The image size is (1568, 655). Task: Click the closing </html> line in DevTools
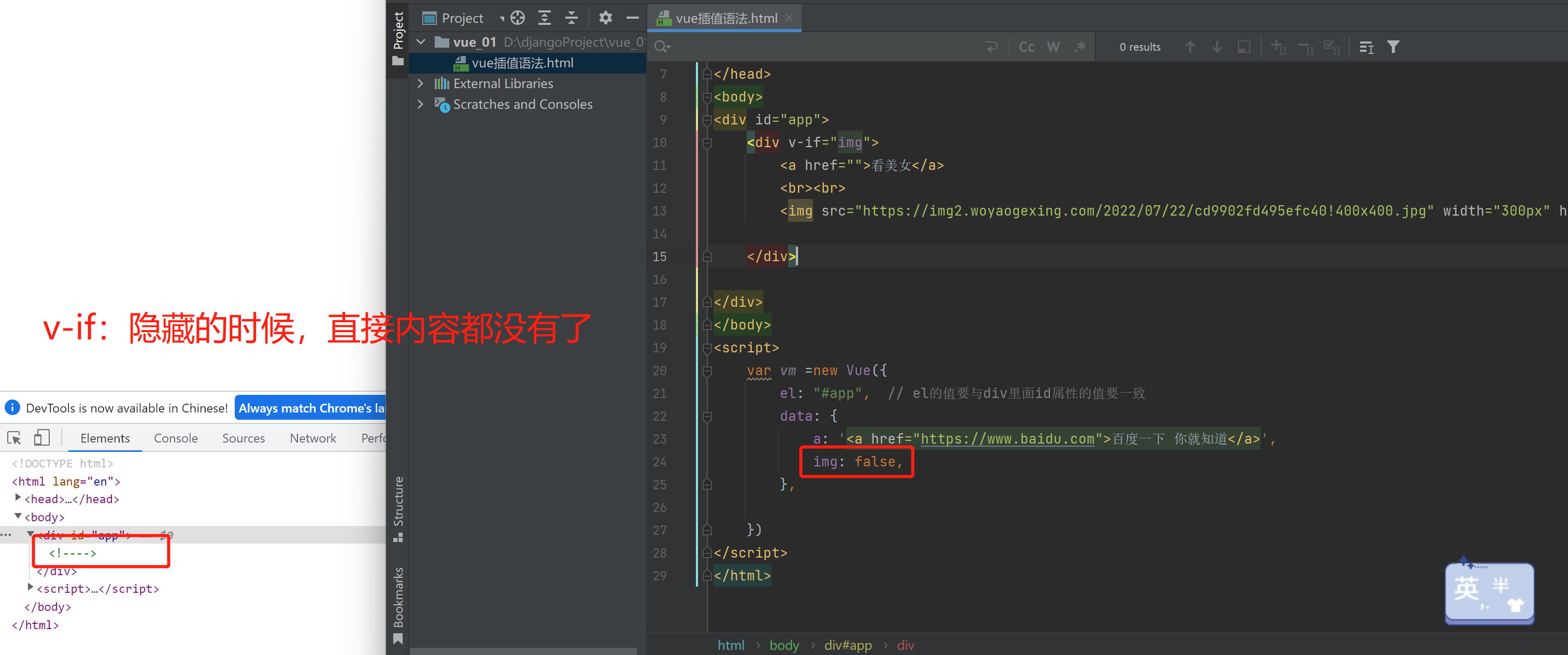tap(35, 625)
